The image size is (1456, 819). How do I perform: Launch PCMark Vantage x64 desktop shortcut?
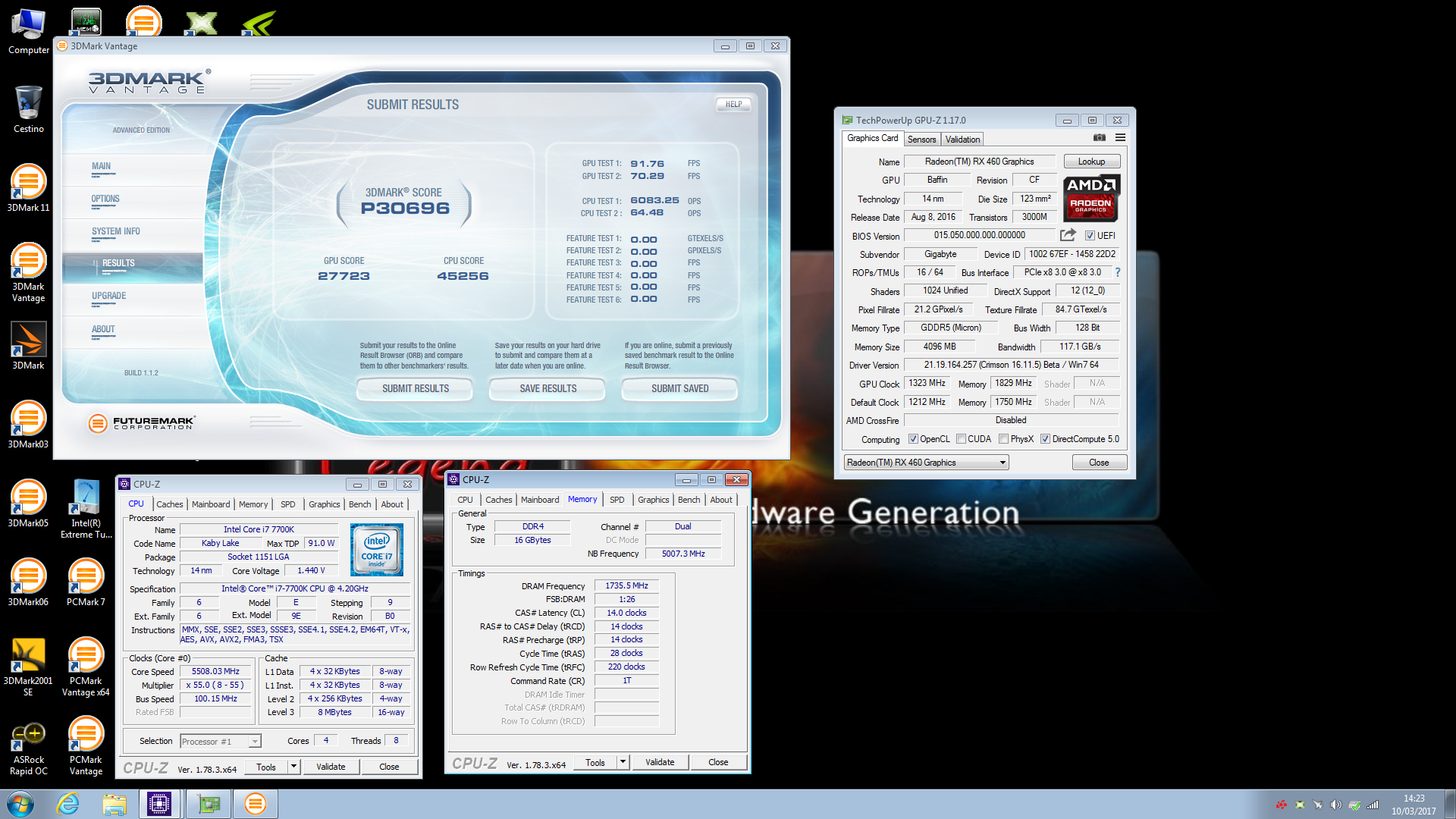86,666
